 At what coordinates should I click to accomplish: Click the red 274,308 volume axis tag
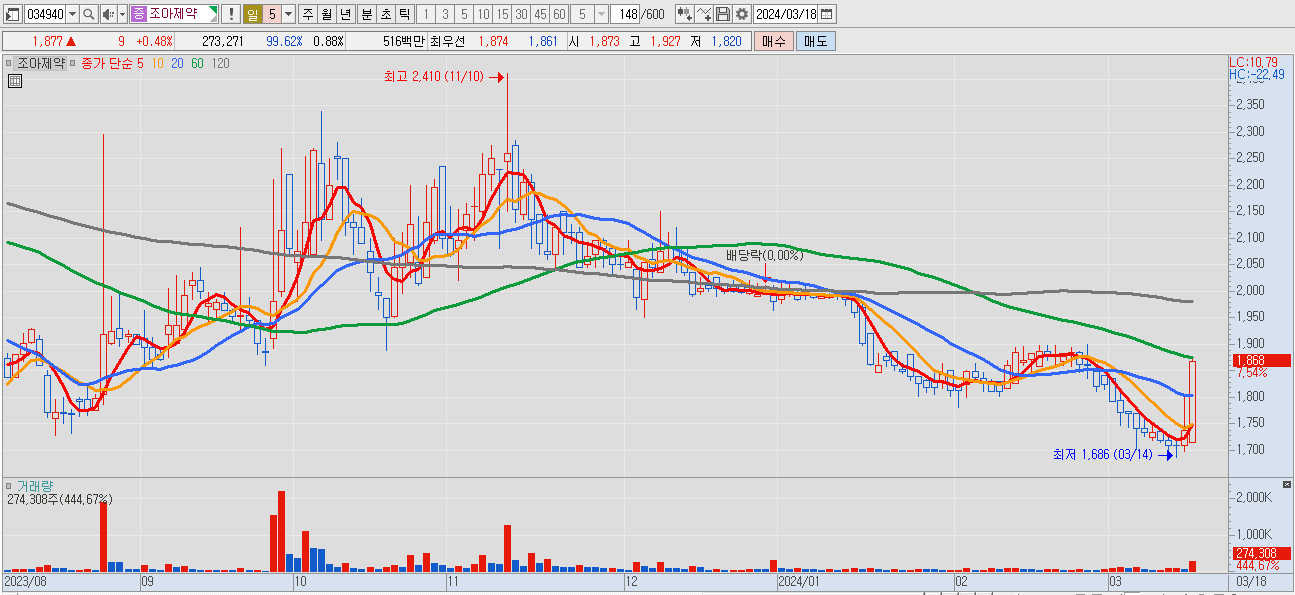[1260, 553]
